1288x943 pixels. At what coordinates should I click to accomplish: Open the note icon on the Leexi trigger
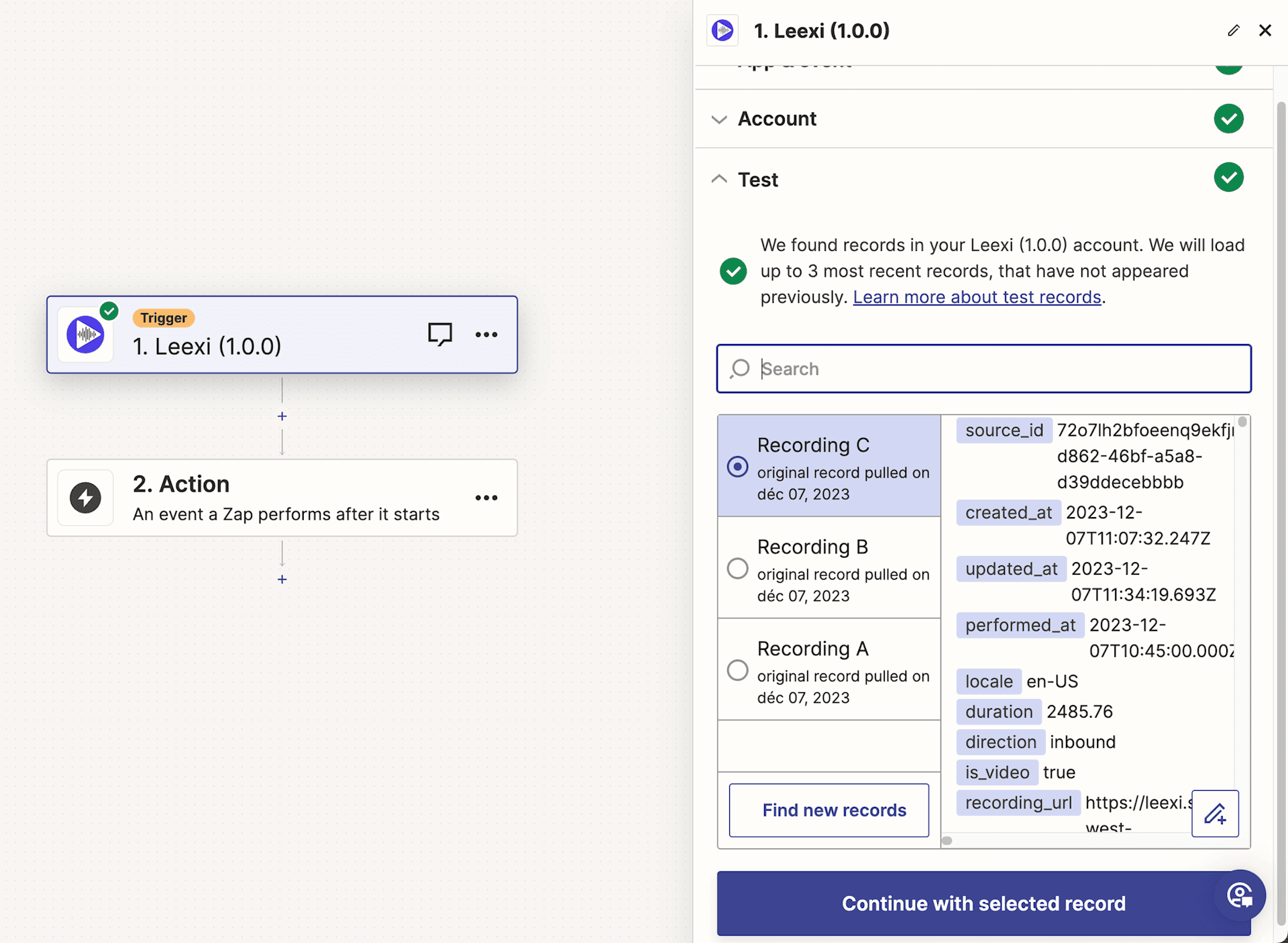440,334
